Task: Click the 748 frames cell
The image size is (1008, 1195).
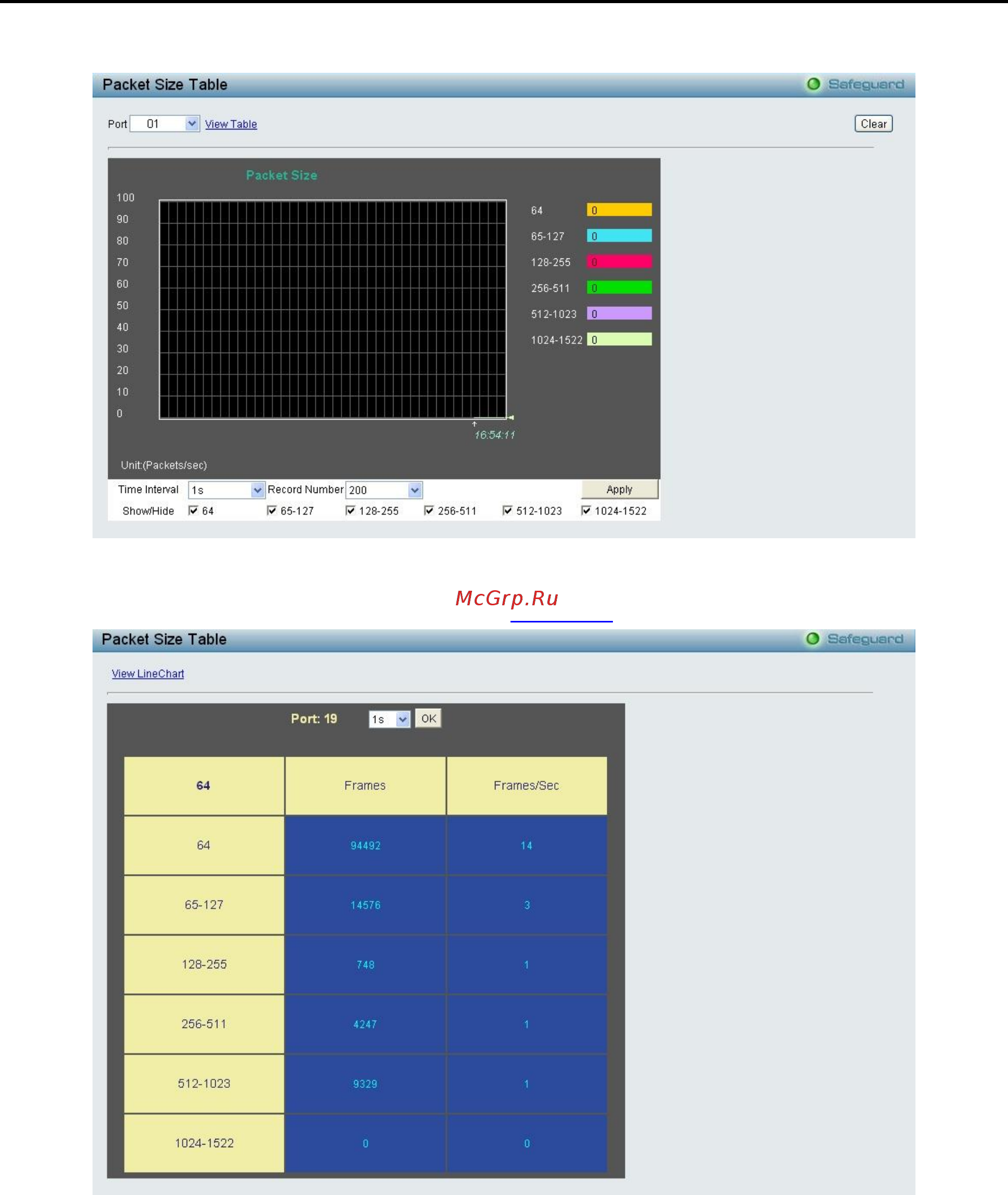Action: (x=365, y=965)
